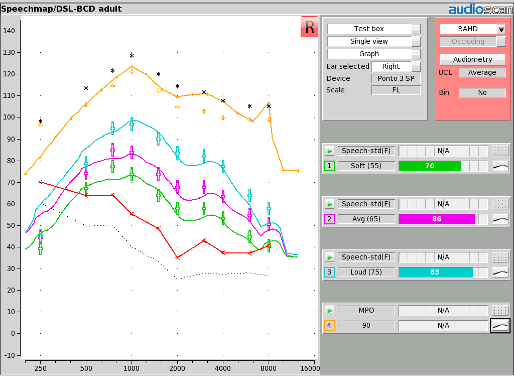
Task: Click the play button for test 2
Action: [329, 204]
